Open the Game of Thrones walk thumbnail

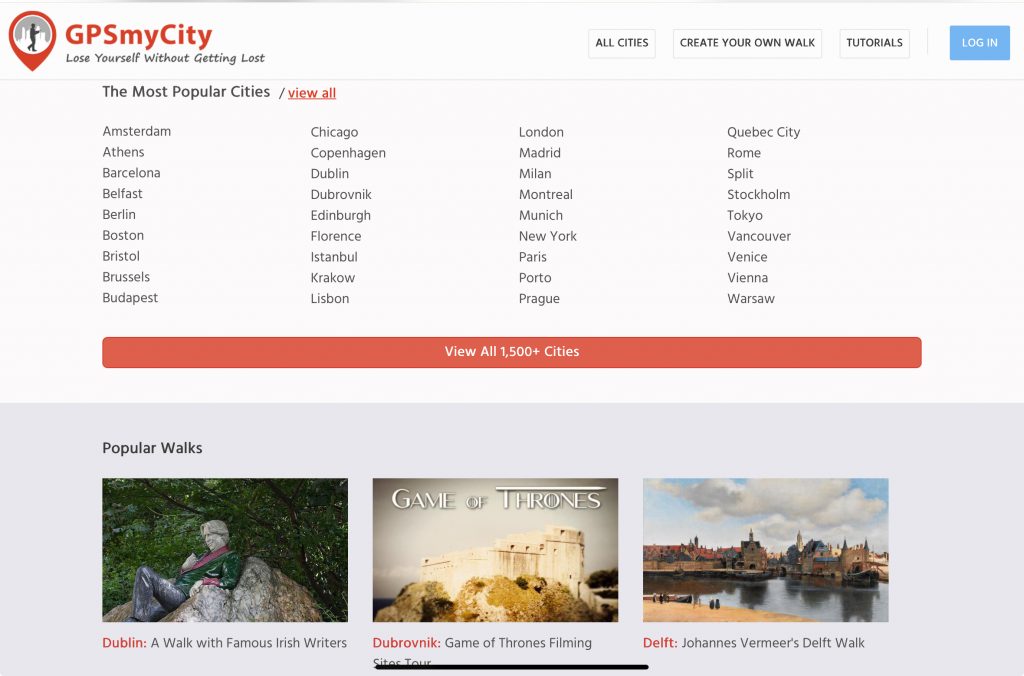click(495, 549)
